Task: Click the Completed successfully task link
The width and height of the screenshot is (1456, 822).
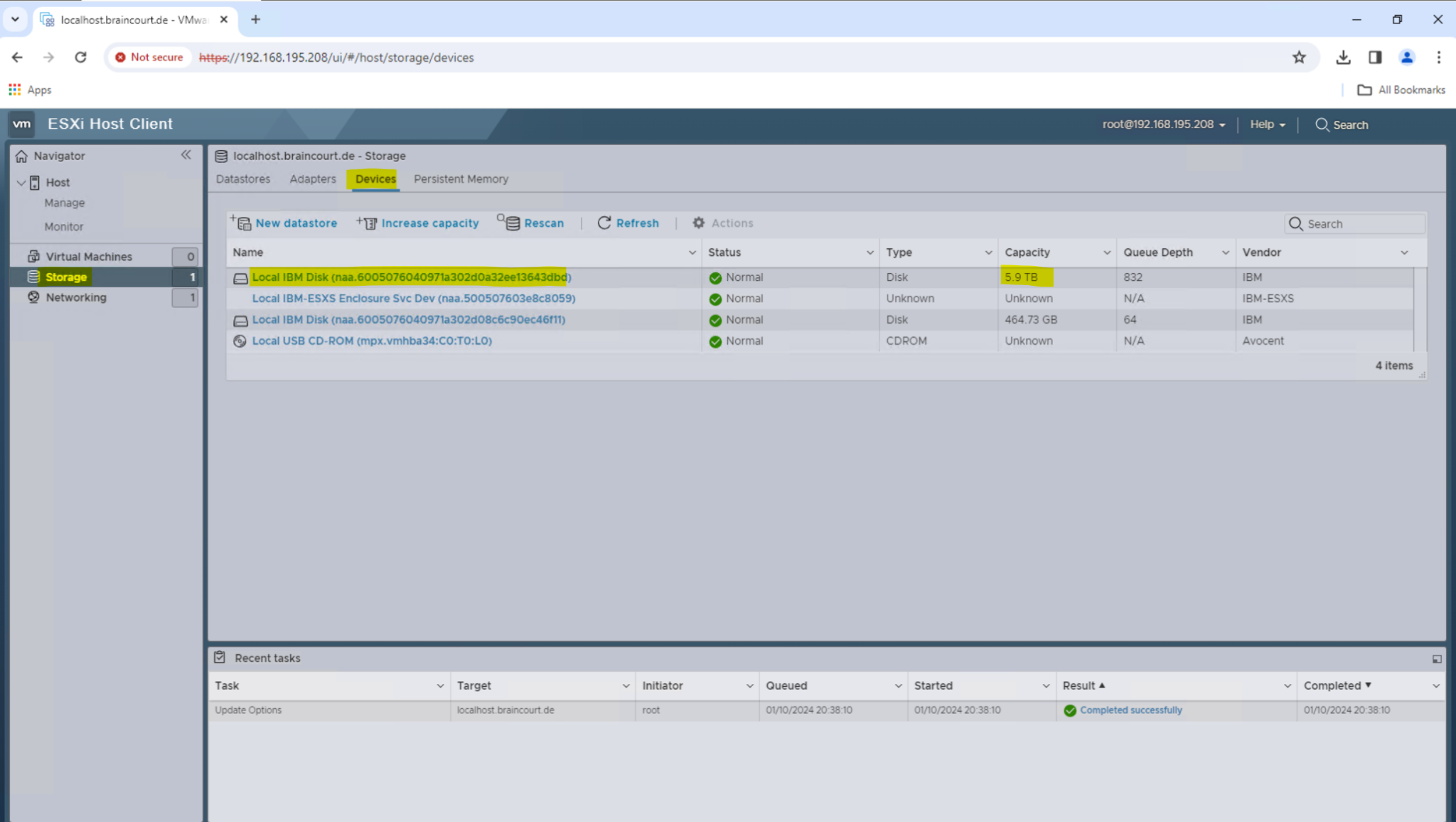Action: (1130, 710)
